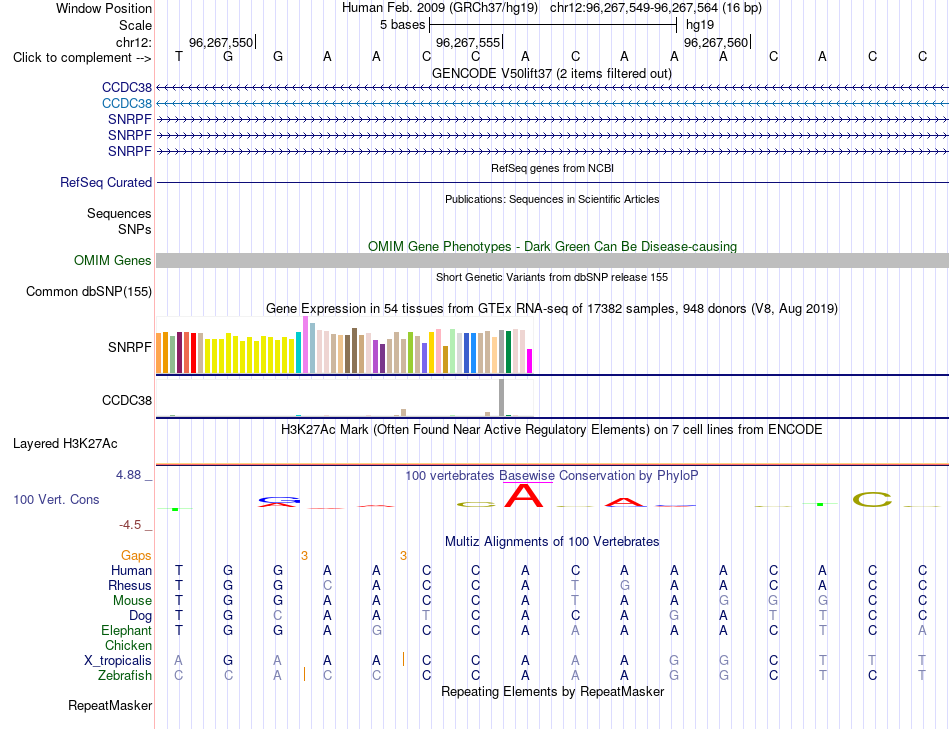Screen dimensions: 950x729
Task: Click the chr12: base position label
Action: 134,42
